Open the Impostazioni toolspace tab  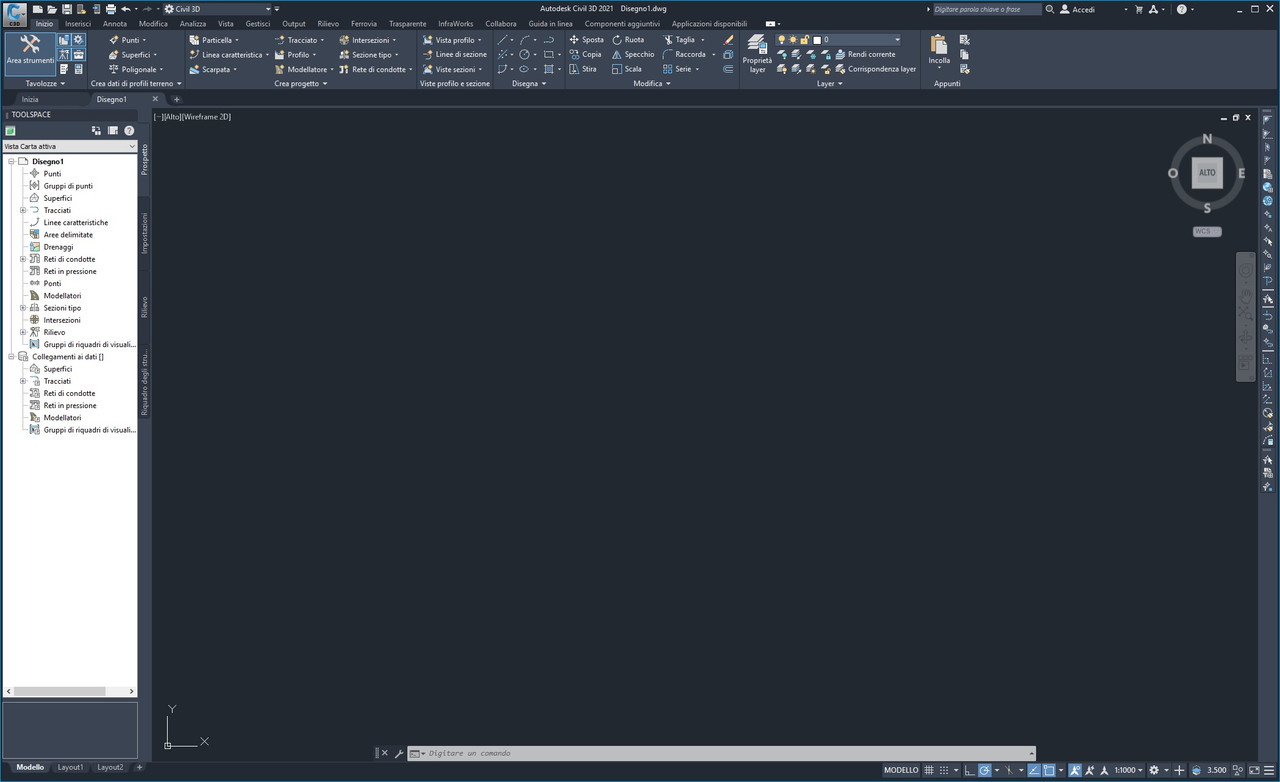144,233
